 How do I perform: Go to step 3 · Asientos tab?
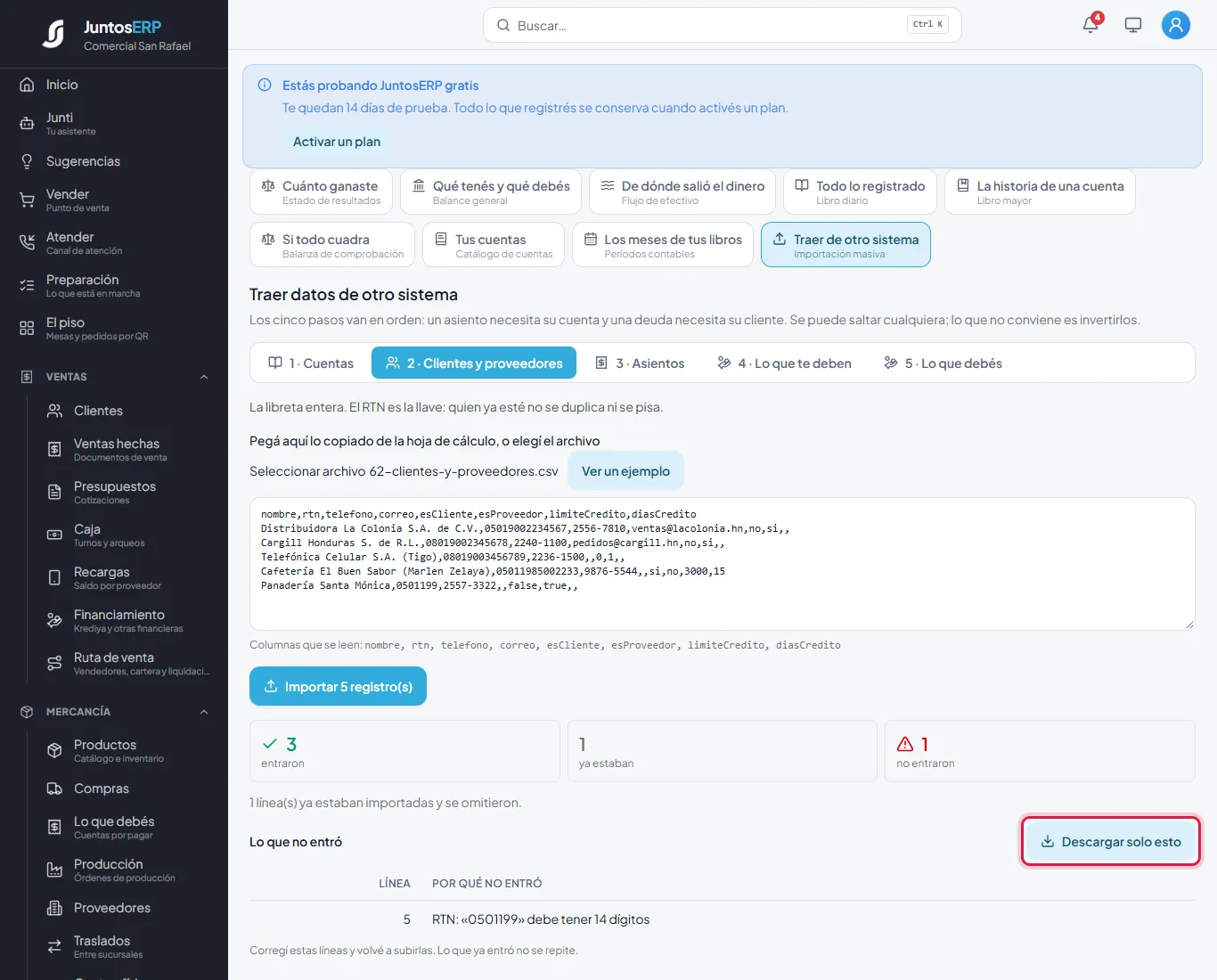(x=640, y=363)
